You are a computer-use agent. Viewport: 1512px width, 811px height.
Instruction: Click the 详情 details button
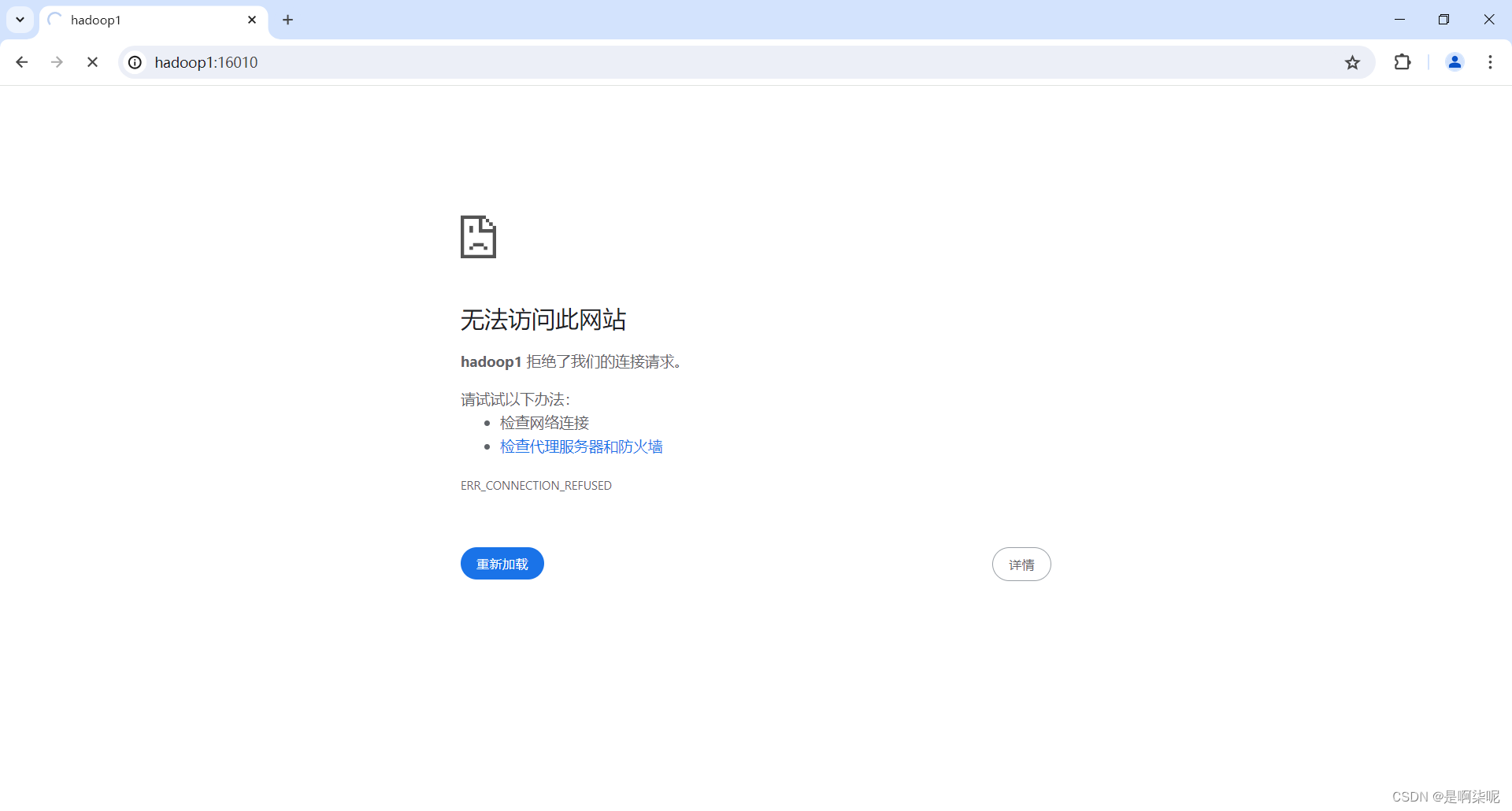point(1021,565)
